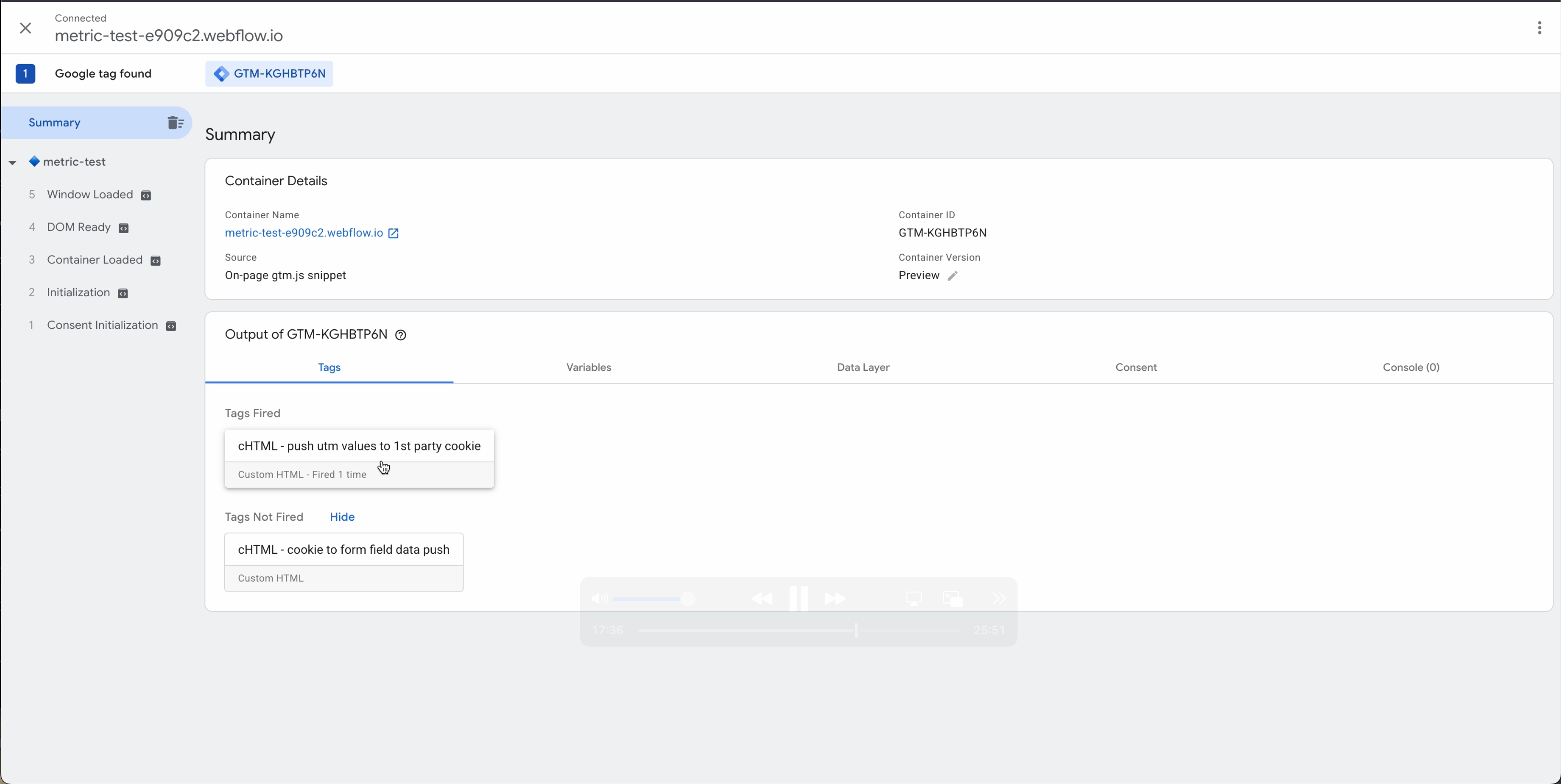Clear the event list with trash icon
Image resolution: width=1561 pixels, height=784 pixels.
(176, 123)
